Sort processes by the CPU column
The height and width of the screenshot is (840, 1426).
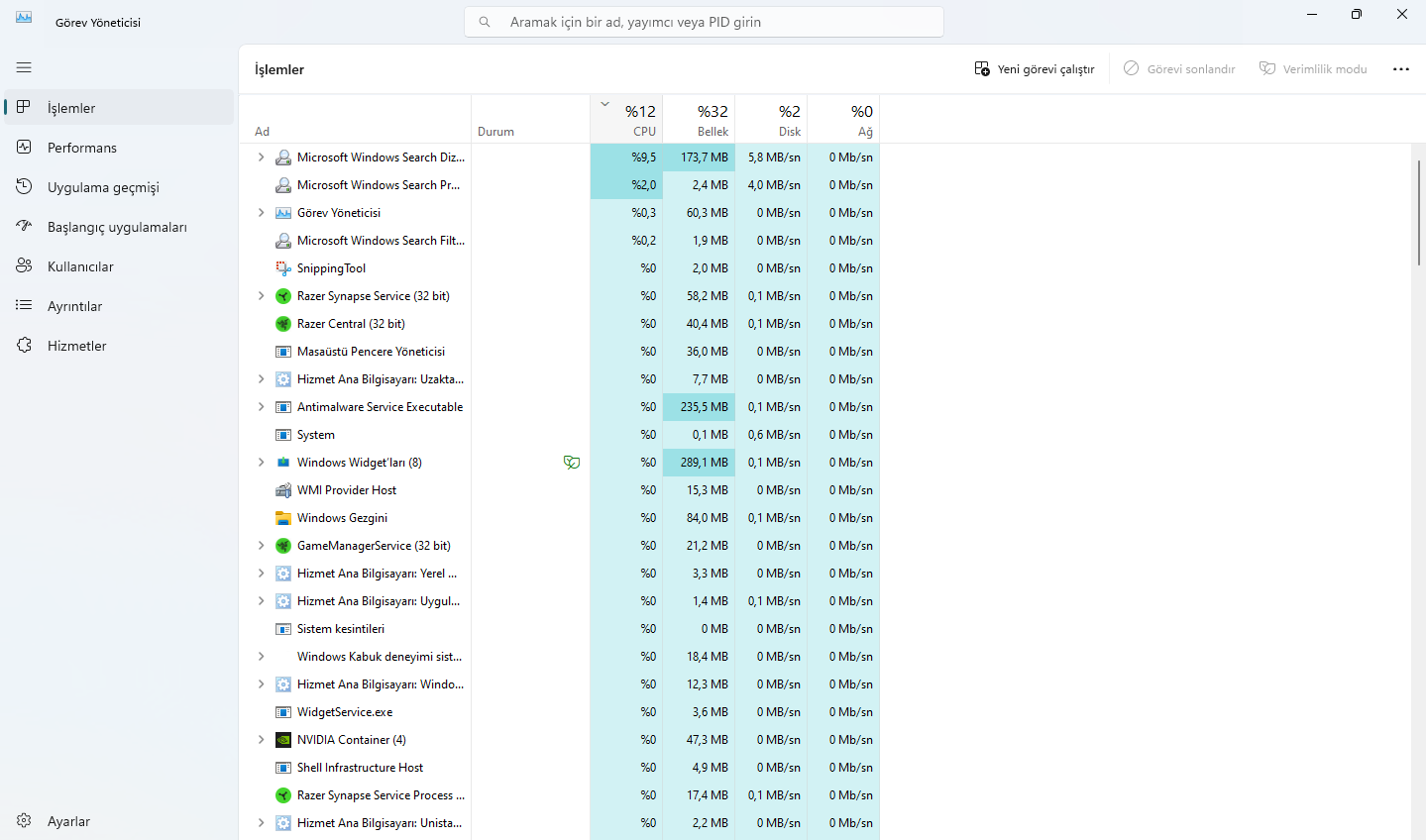pyautogui.click(x=626, y=119)
